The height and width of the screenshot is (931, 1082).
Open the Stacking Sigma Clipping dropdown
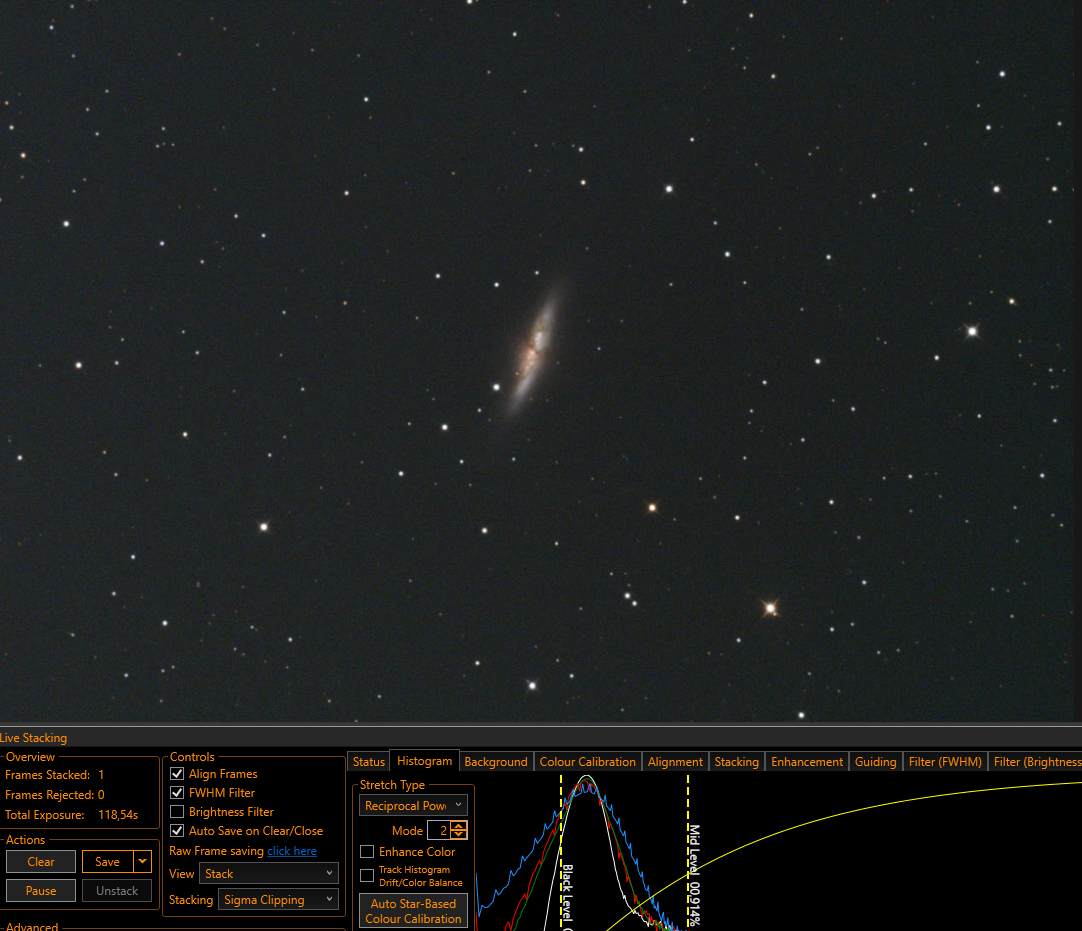coord(278,900)
